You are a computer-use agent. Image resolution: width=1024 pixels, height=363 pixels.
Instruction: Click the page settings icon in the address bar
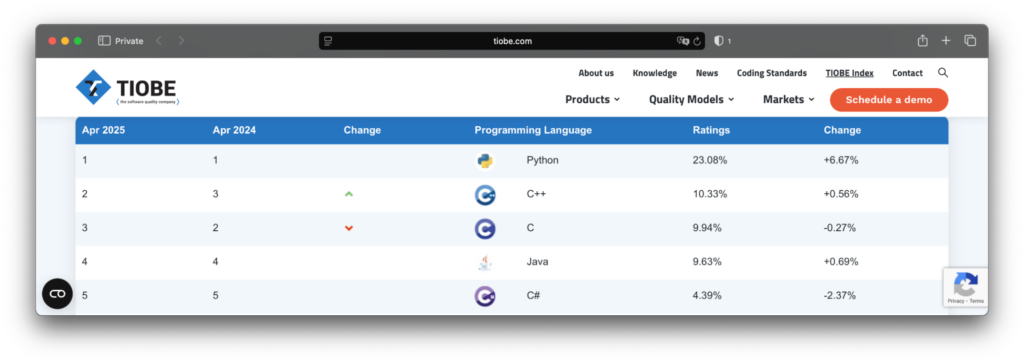coord(328,41)
